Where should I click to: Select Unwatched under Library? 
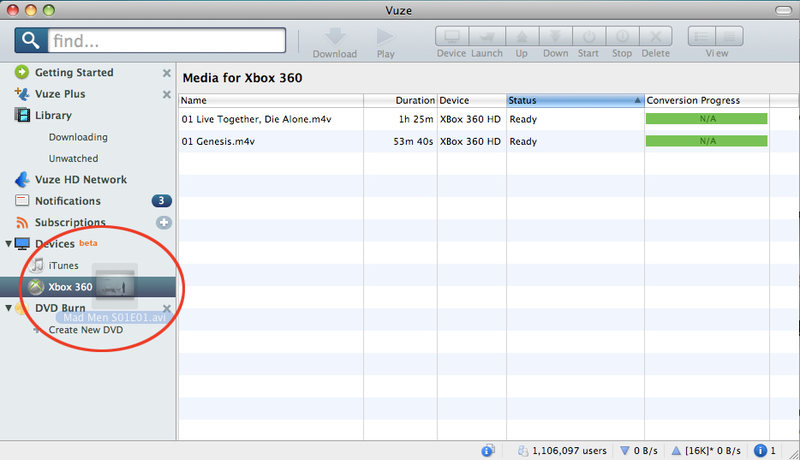coord(73,158)
